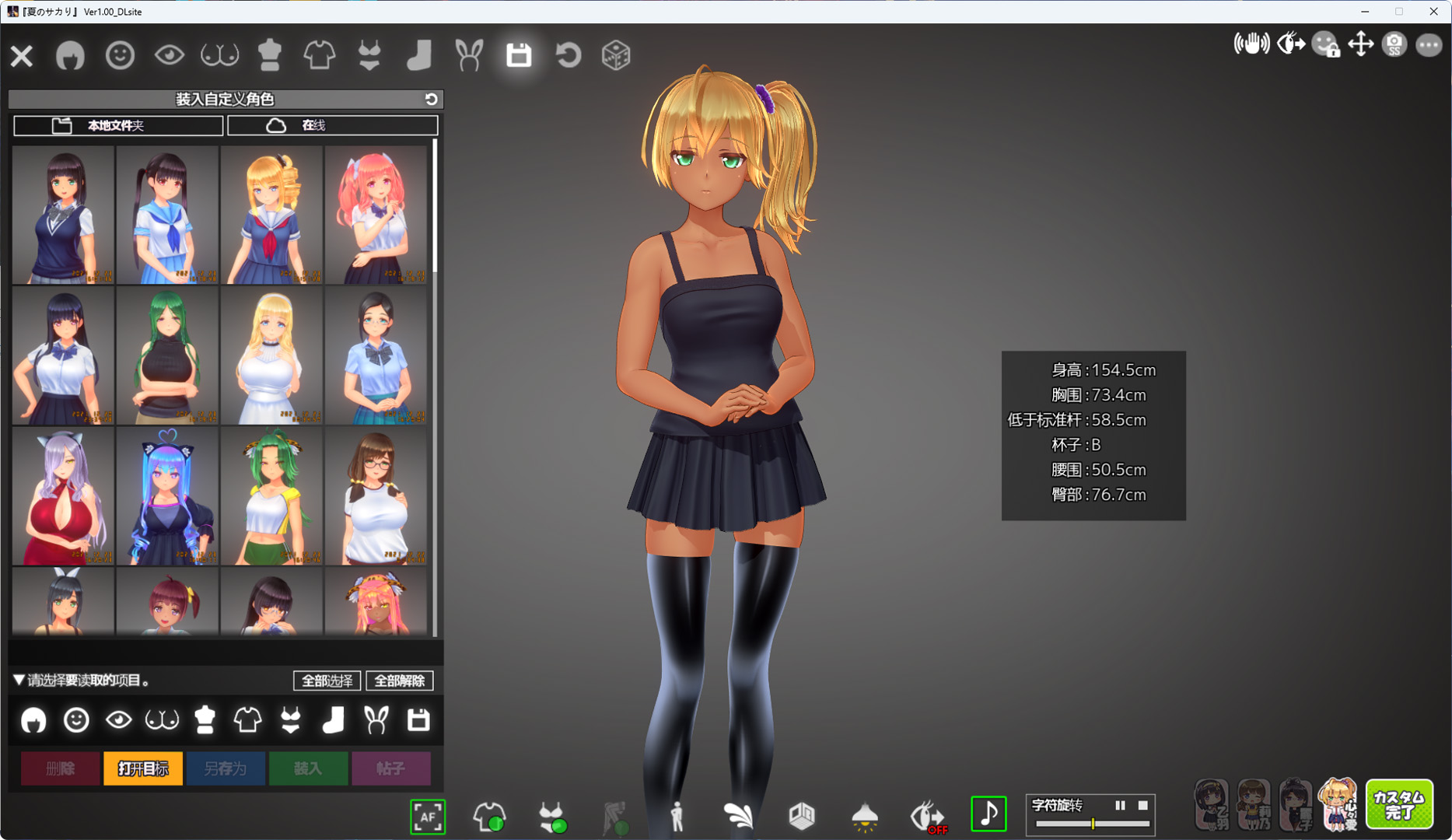Toggle face item in load selection row
The image size is (1452, 840).
click(76, 720)
